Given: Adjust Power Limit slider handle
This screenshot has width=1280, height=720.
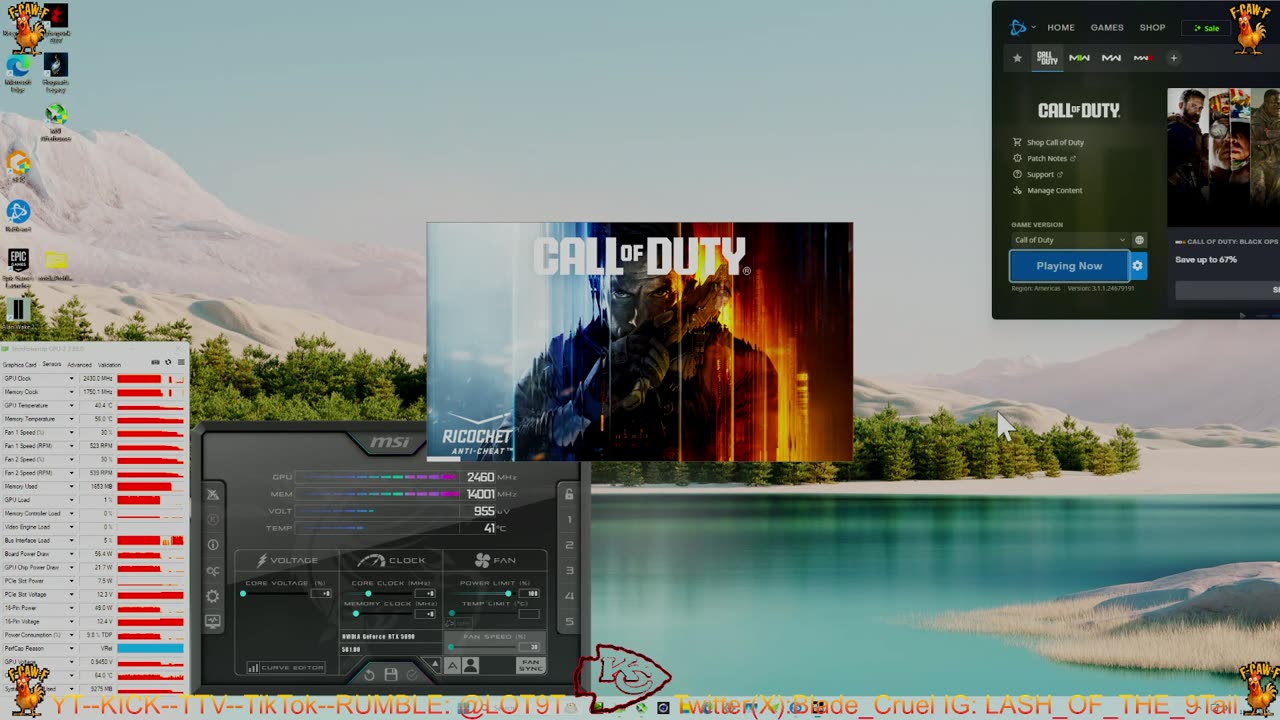Looking at the screenshot, I should point(508,593).
